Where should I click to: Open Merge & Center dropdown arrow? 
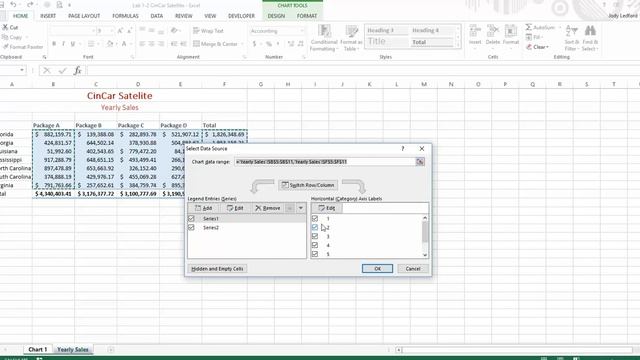coord(242,44)
